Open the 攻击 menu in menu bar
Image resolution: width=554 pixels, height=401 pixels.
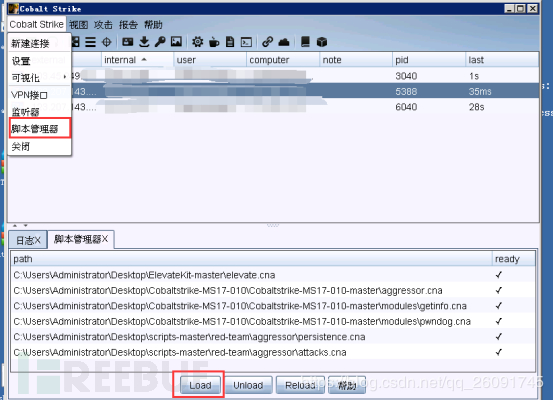click(103, 25)
